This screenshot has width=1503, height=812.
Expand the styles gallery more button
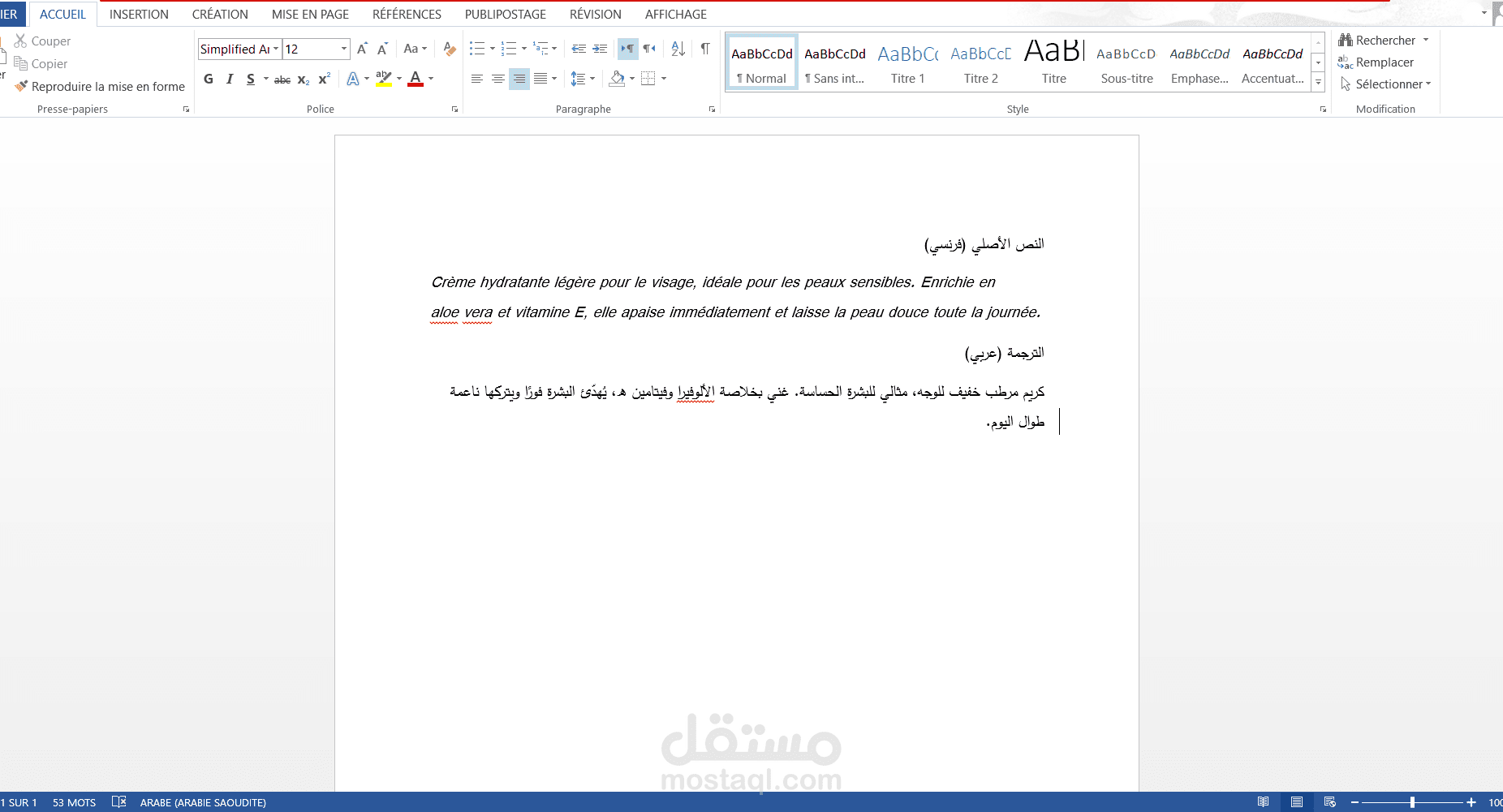[1319, 82]
